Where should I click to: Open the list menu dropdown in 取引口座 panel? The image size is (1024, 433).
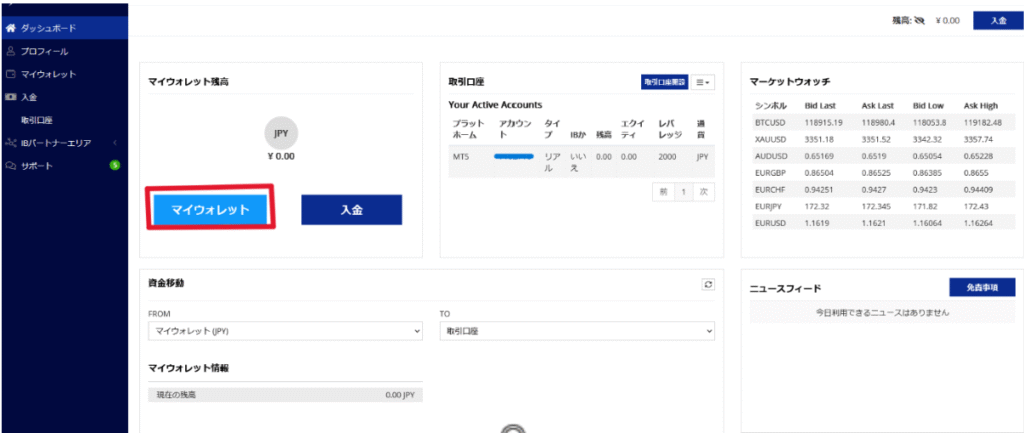(704, 82)
